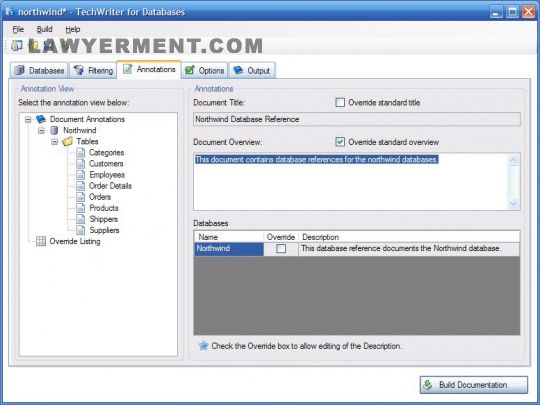Enable Override standard title checkbox

click(340, 102)
